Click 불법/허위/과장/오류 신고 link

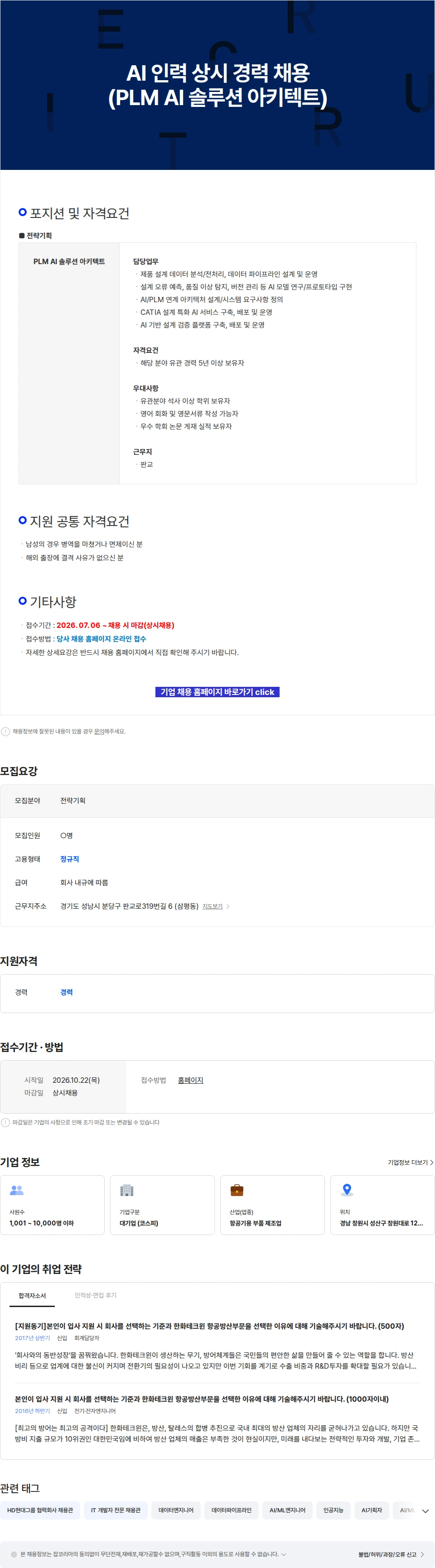(387, 1554)
